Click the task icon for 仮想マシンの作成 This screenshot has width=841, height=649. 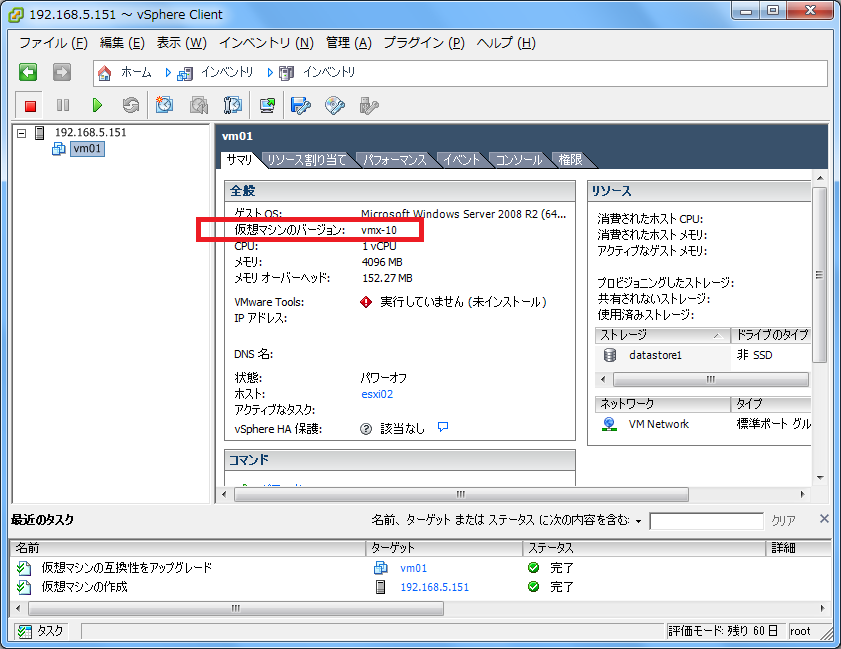point(24,587)
